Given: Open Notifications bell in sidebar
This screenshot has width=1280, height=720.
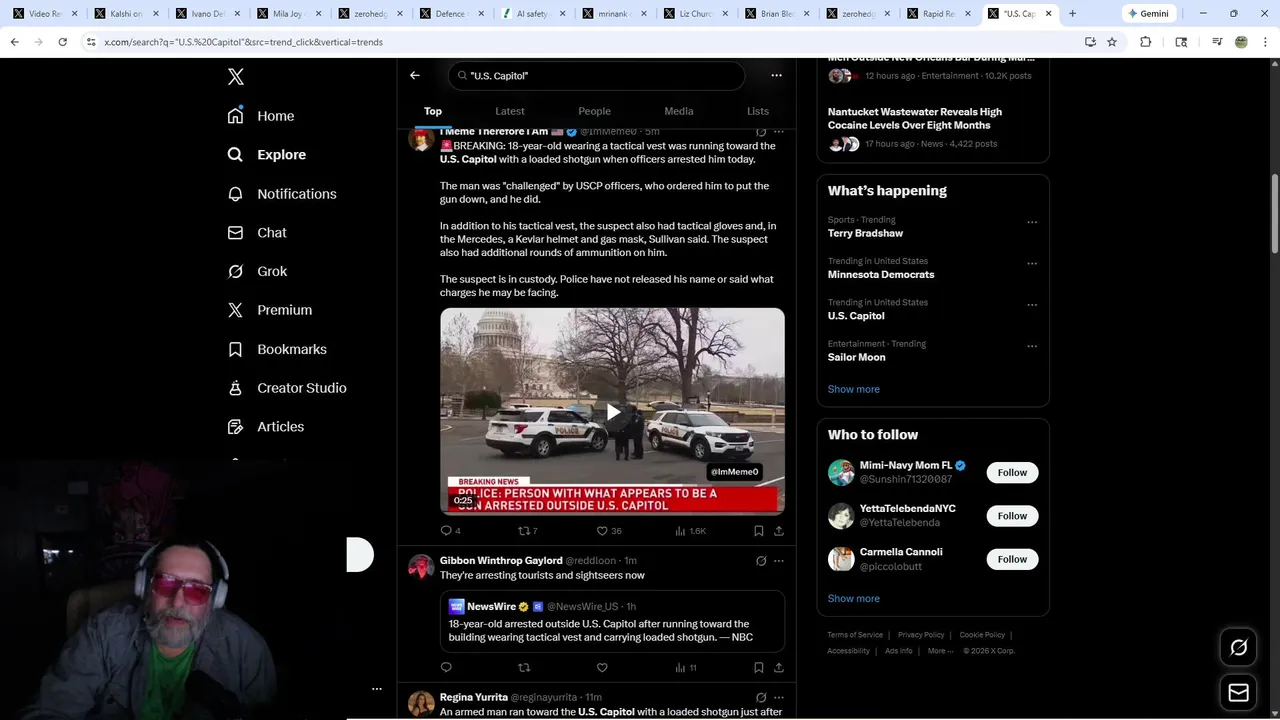Looking at the screenshot, I should pos(282,194).
